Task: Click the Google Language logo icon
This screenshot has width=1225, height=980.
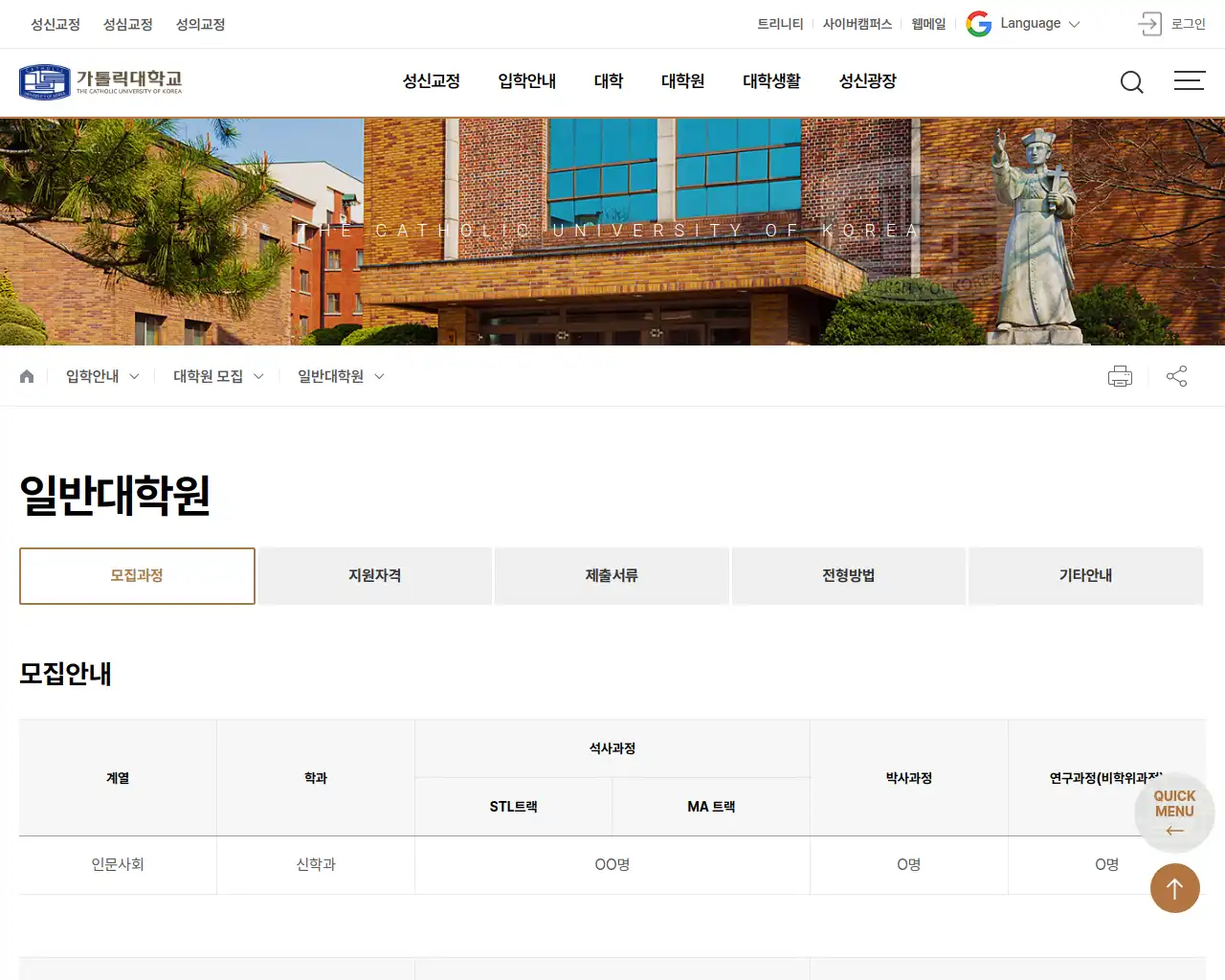Action: point(978,24)
